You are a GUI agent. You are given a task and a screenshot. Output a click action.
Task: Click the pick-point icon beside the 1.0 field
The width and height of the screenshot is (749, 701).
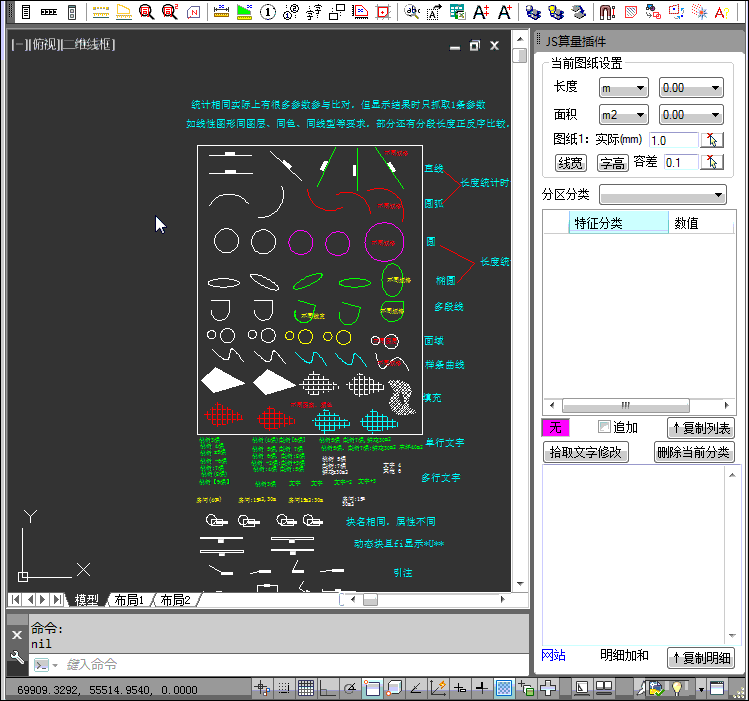tap(712, 140)
